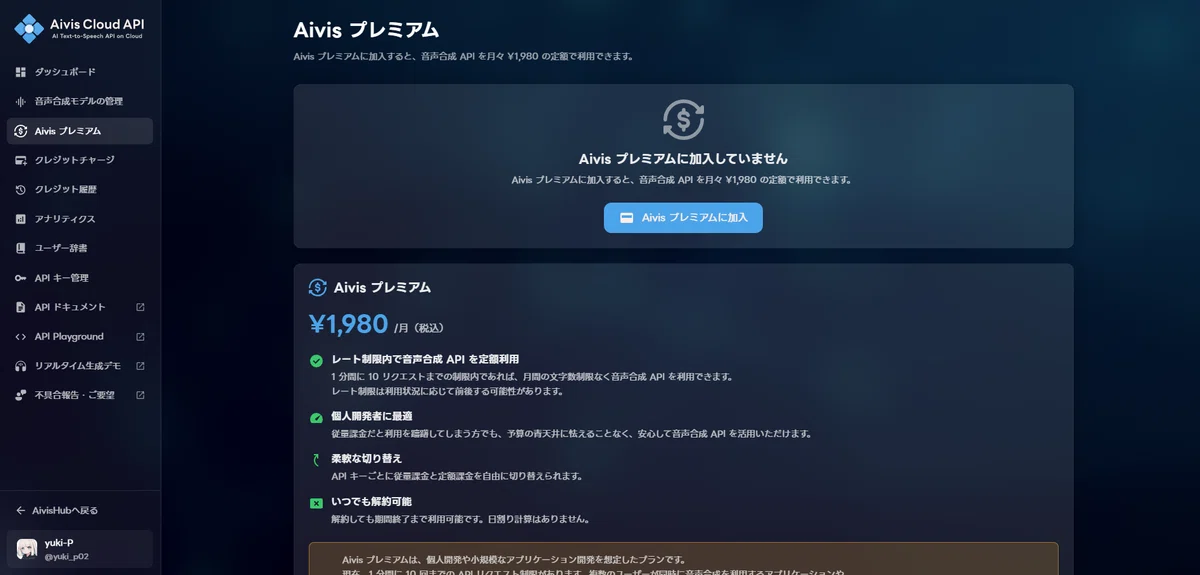The image size is (1200, 575).
Task: Click the dashboard grid icon
Action: click(21, 72)
